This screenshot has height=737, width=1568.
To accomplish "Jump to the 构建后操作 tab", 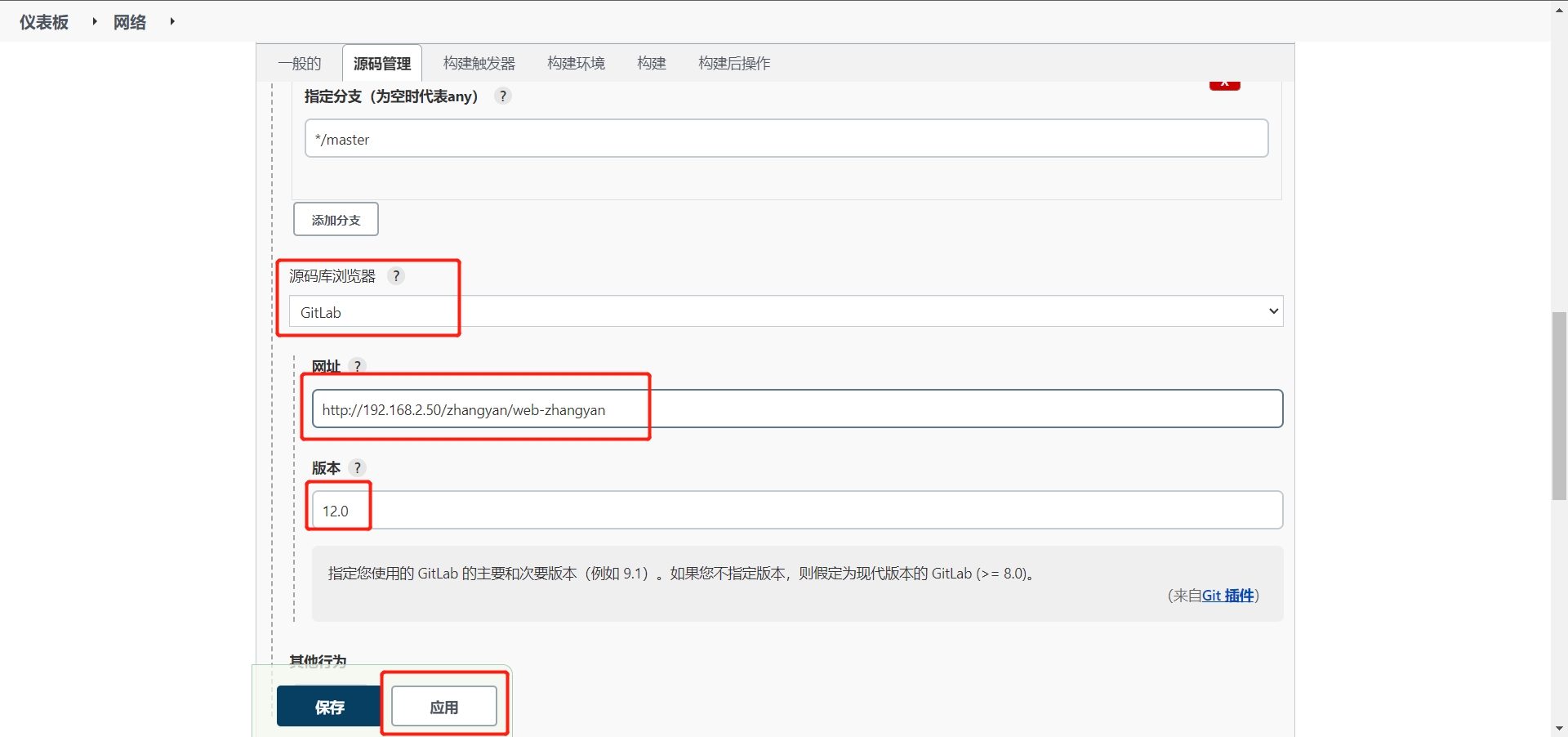I will (734, 64).
